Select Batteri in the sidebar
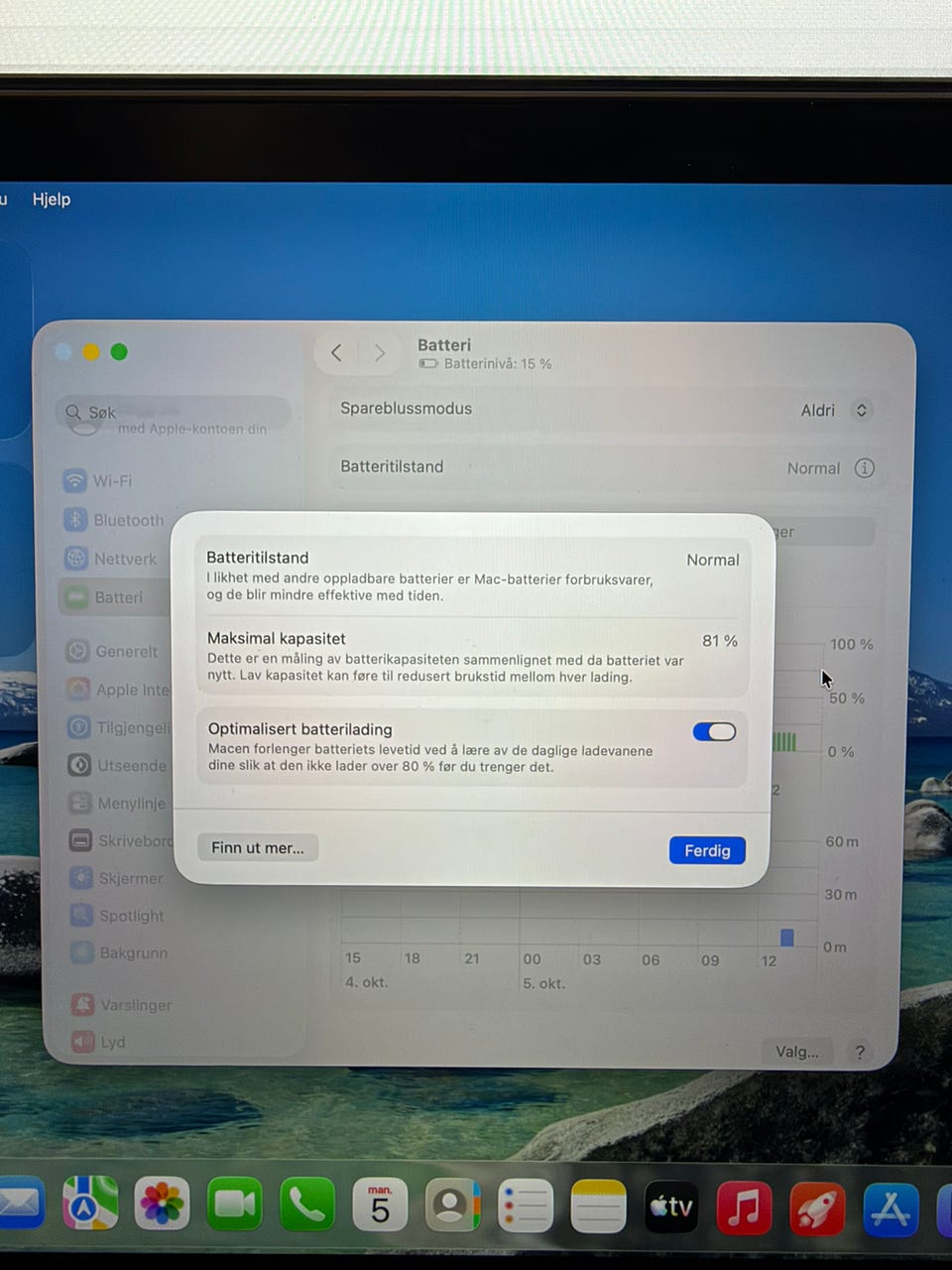 [x=114, y=597]
